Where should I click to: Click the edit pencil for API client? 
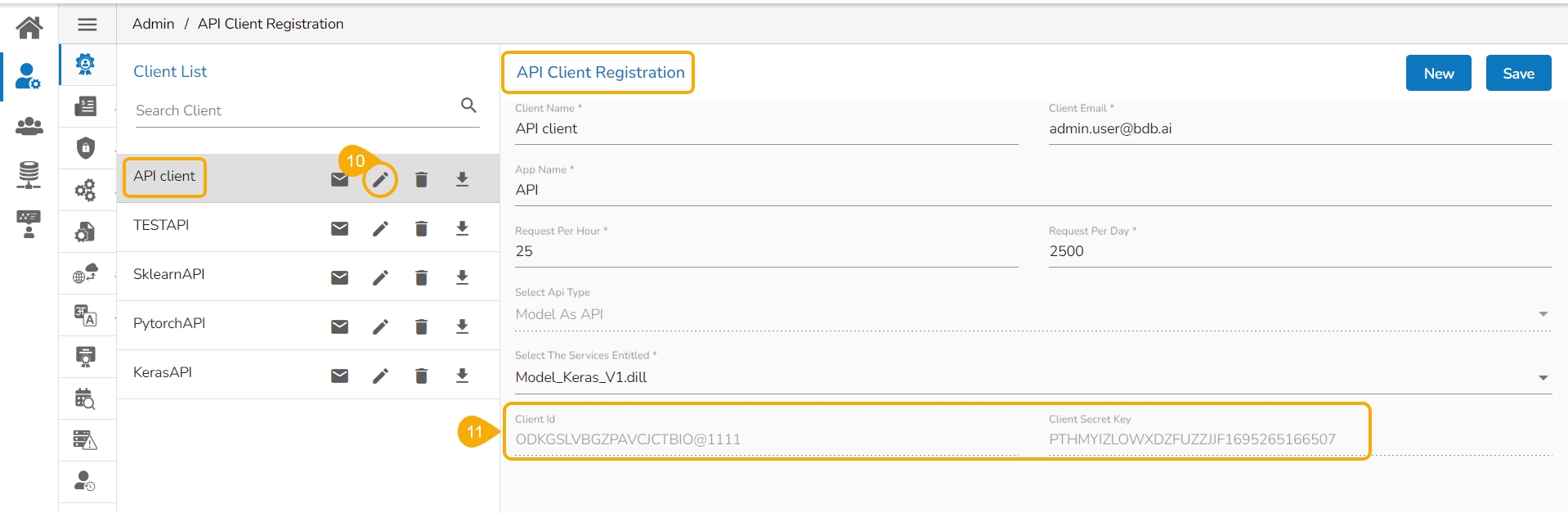pos(380,180)
